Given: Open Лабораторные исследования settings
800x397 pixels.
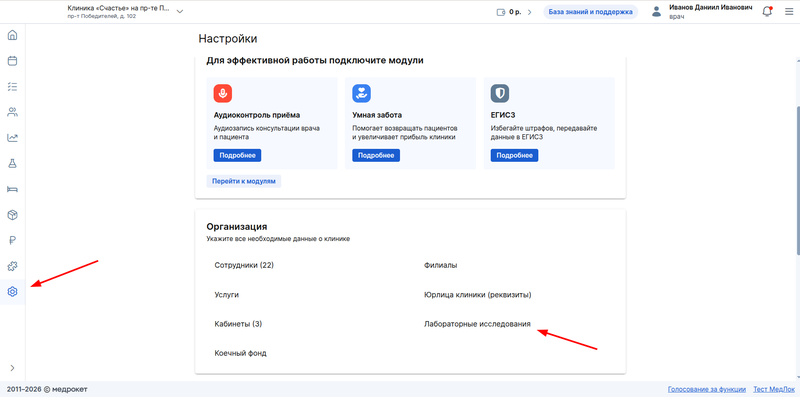Looking at the screenshot, I should (x=477, y=324).
